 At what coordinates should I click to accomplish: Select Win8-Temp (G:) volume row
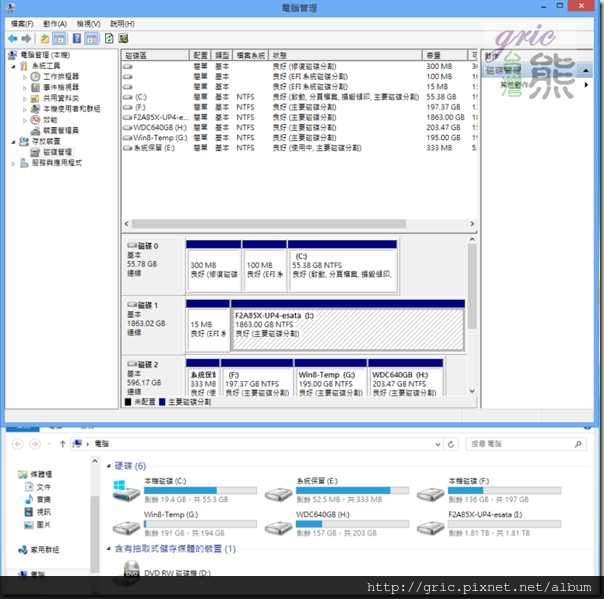click(299, 138)
